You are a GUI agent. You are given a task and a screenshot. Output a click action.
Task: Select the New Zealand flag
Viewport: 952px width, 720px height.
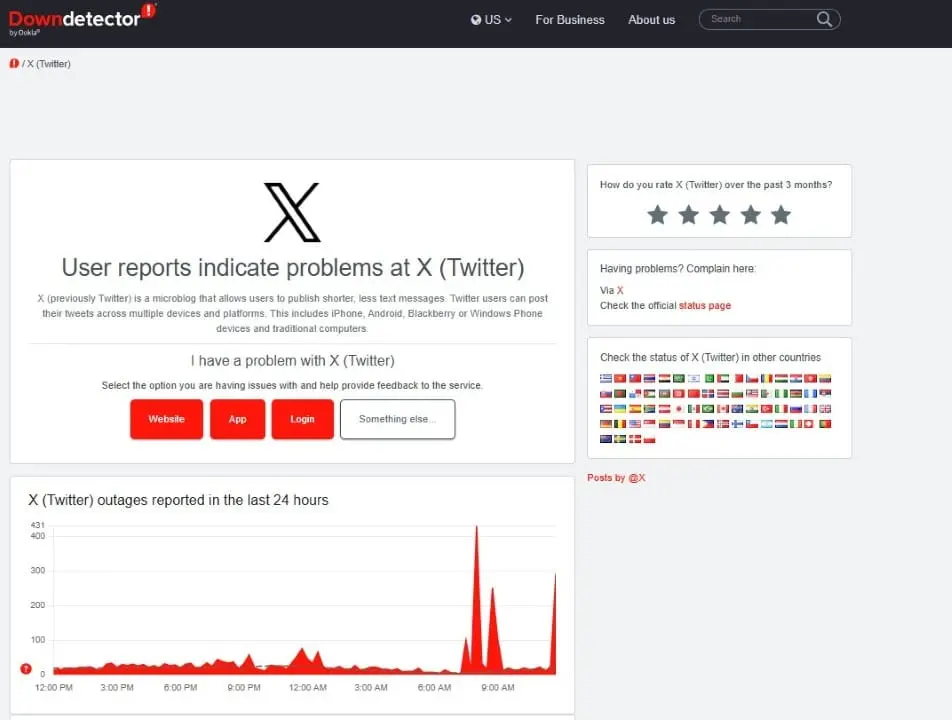tap(606, 439)
